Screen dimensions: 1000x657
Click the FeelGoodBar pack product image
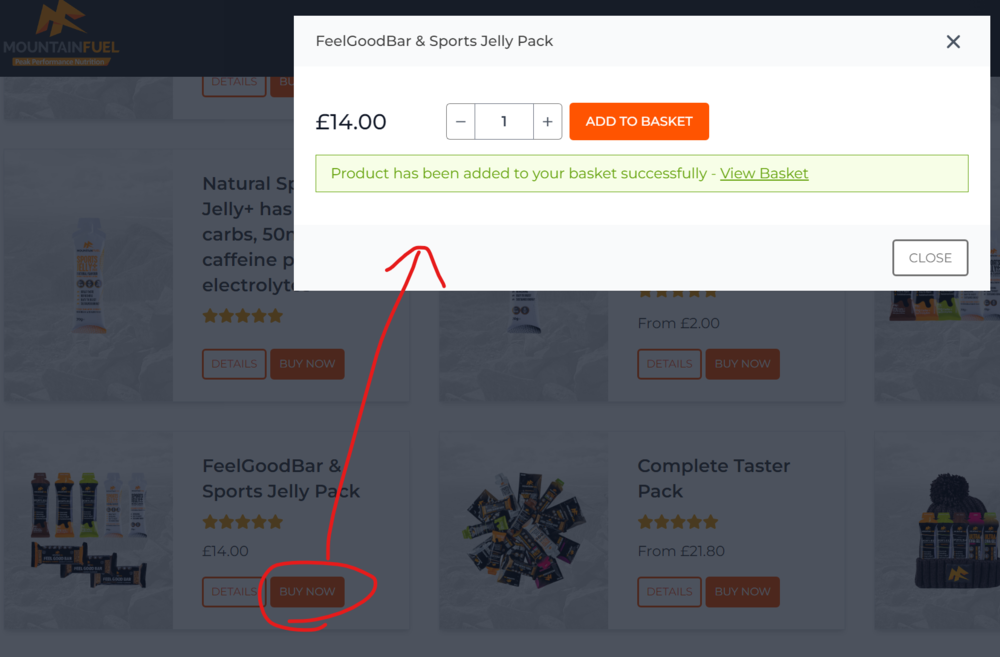tap(87, 530)
